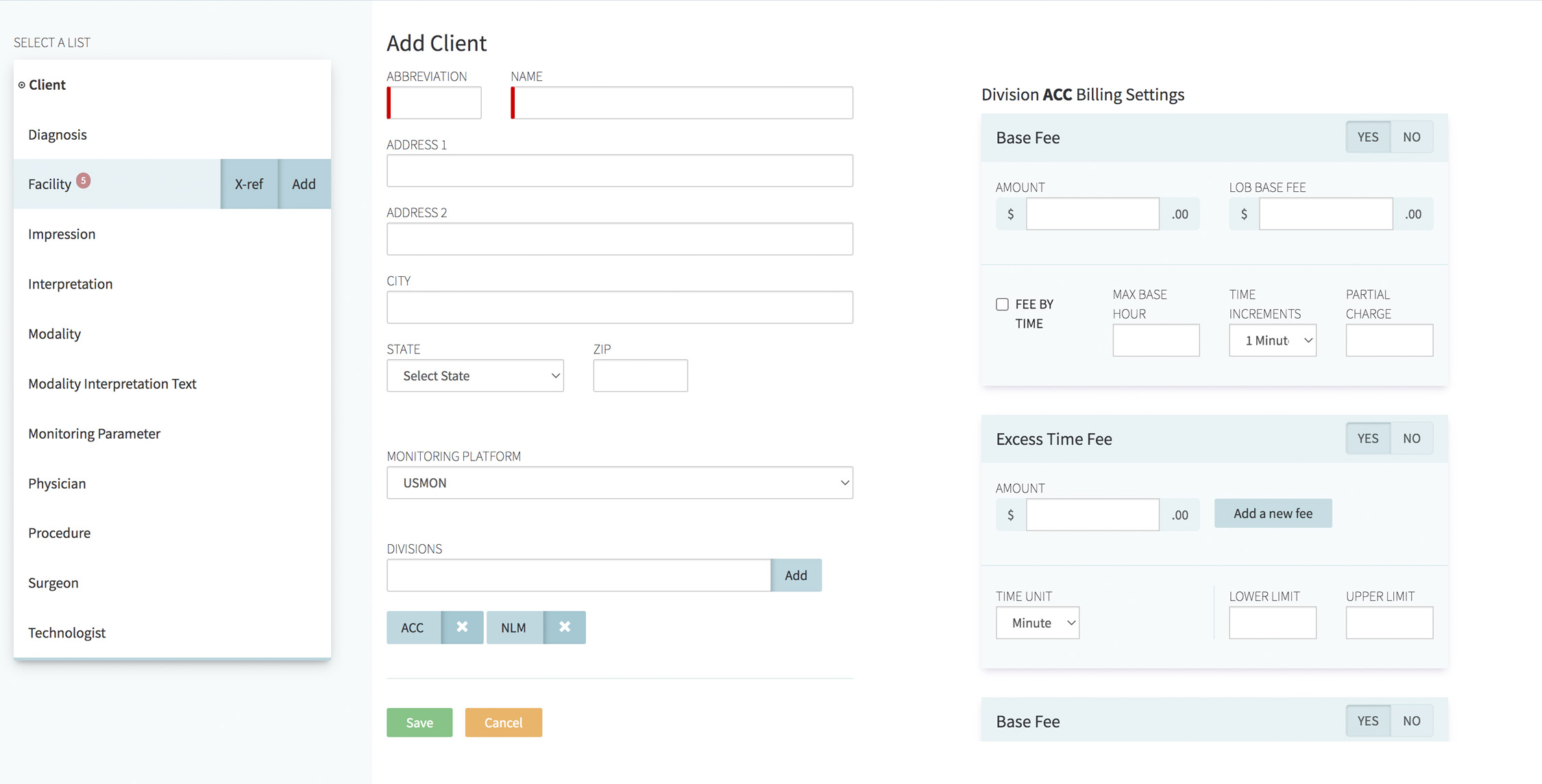Click the Save button
This screenshot has width=1542, height=784.
[419, 722]
